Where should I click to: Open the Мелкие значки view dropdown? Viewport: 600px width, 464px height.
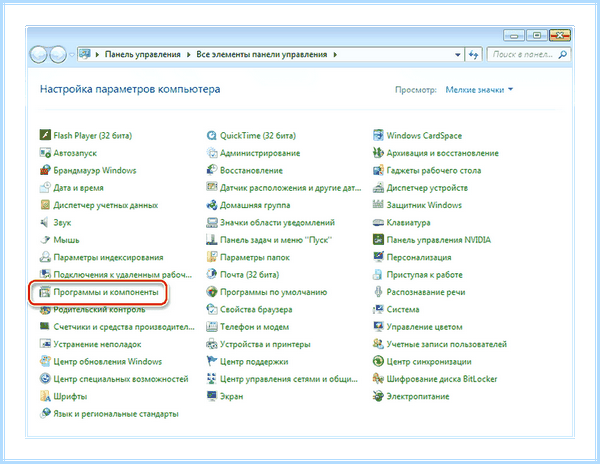[x=479, y=90]
